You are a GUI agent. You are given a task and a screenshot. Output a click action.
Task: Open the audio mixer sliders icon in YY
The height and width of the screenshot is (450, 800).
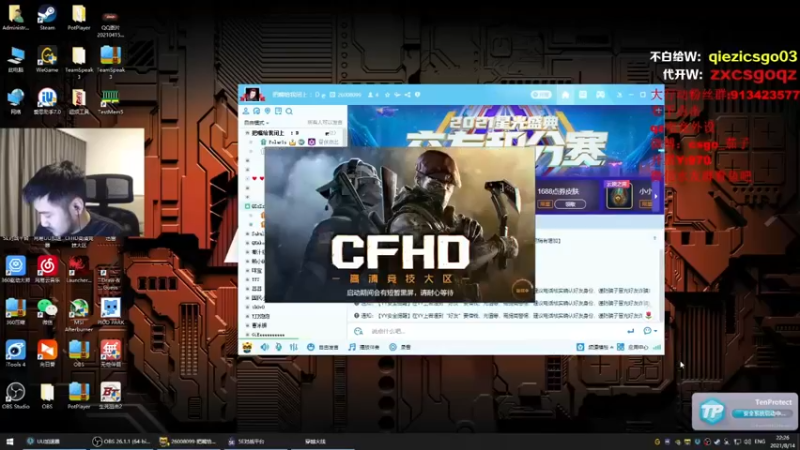point(293,347)
